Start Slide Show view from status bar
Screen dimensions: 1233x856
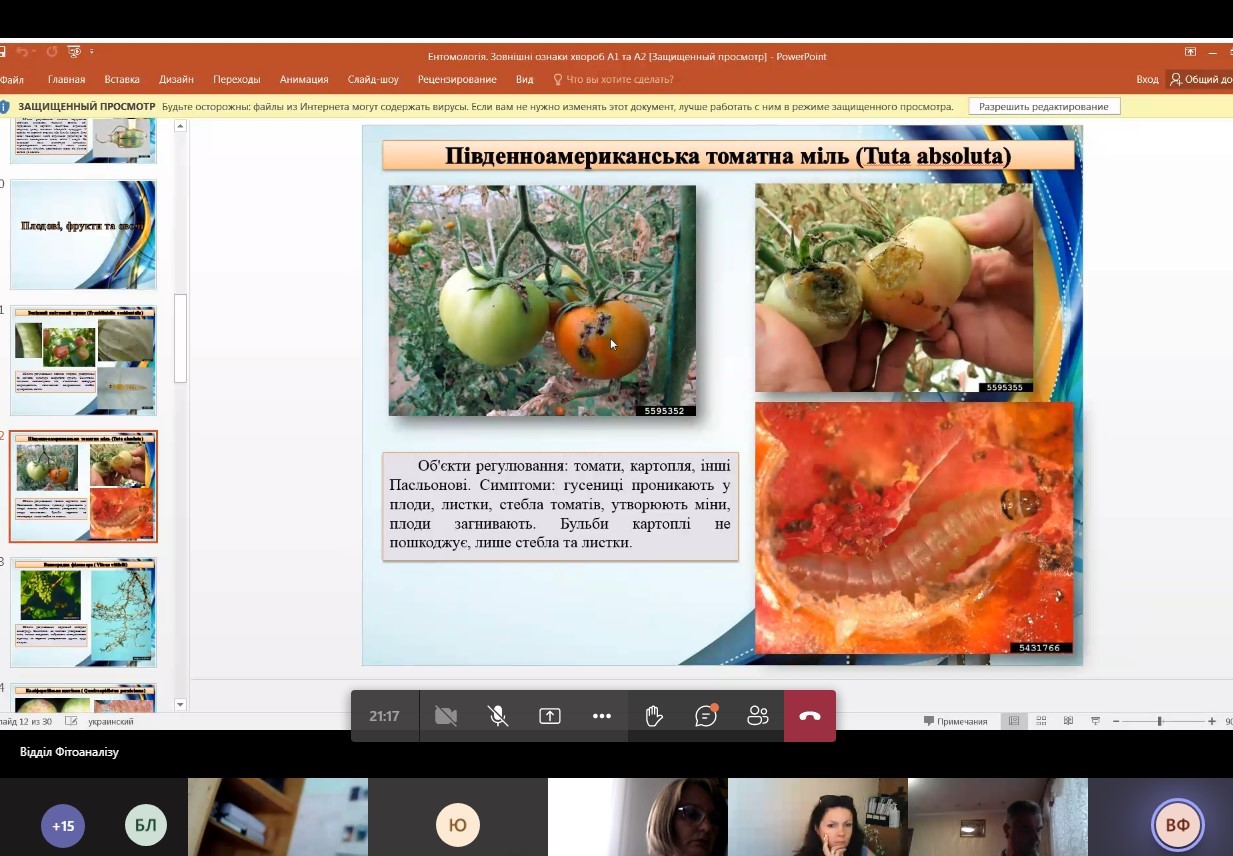click(1095, 721)
